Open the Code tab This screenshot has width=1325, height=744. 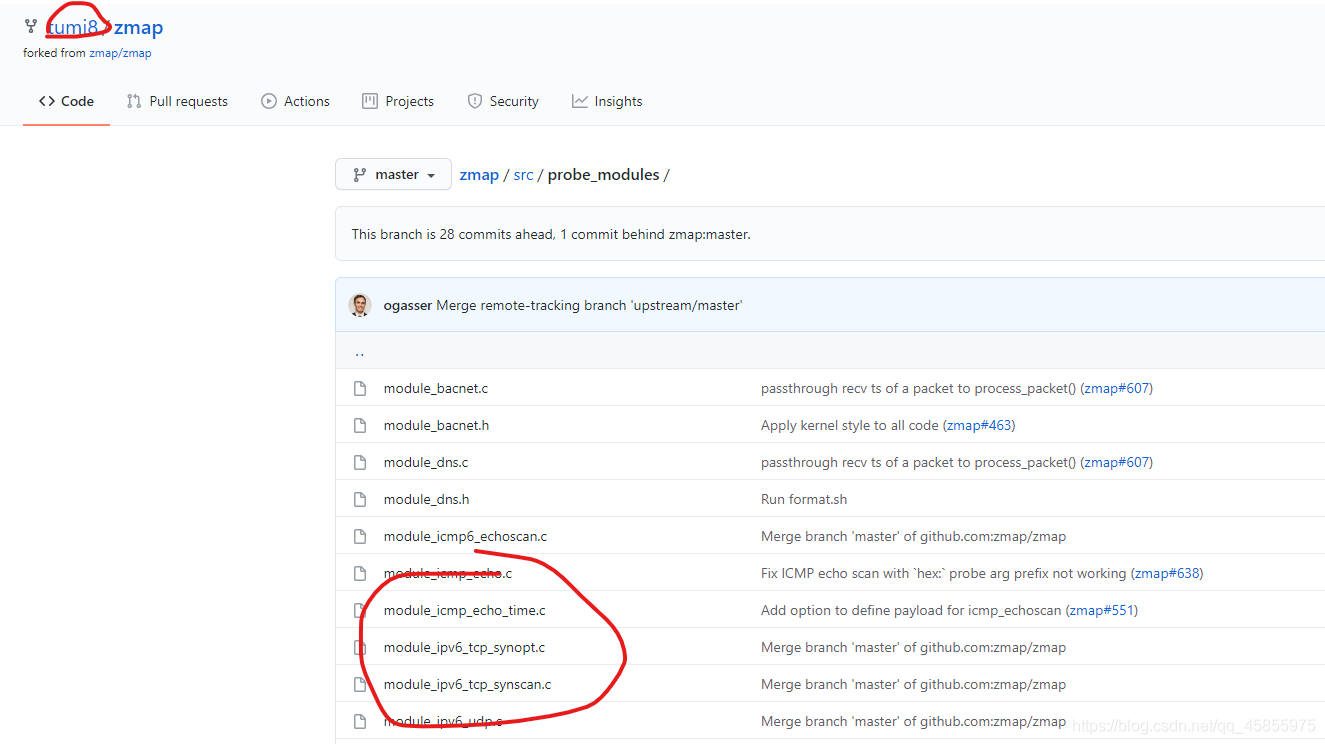pyautogui.click(x=66, y=101)
